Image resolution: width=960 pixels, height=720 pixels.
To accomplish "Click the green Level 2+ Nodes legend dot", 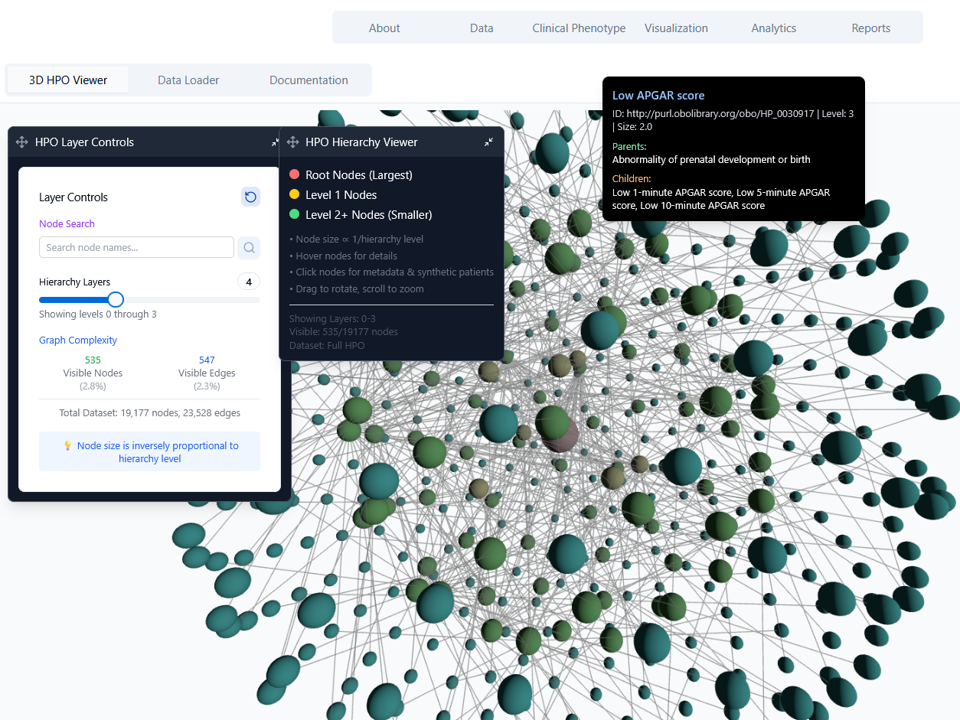I will pyautogui.click(x=294, y=215).
